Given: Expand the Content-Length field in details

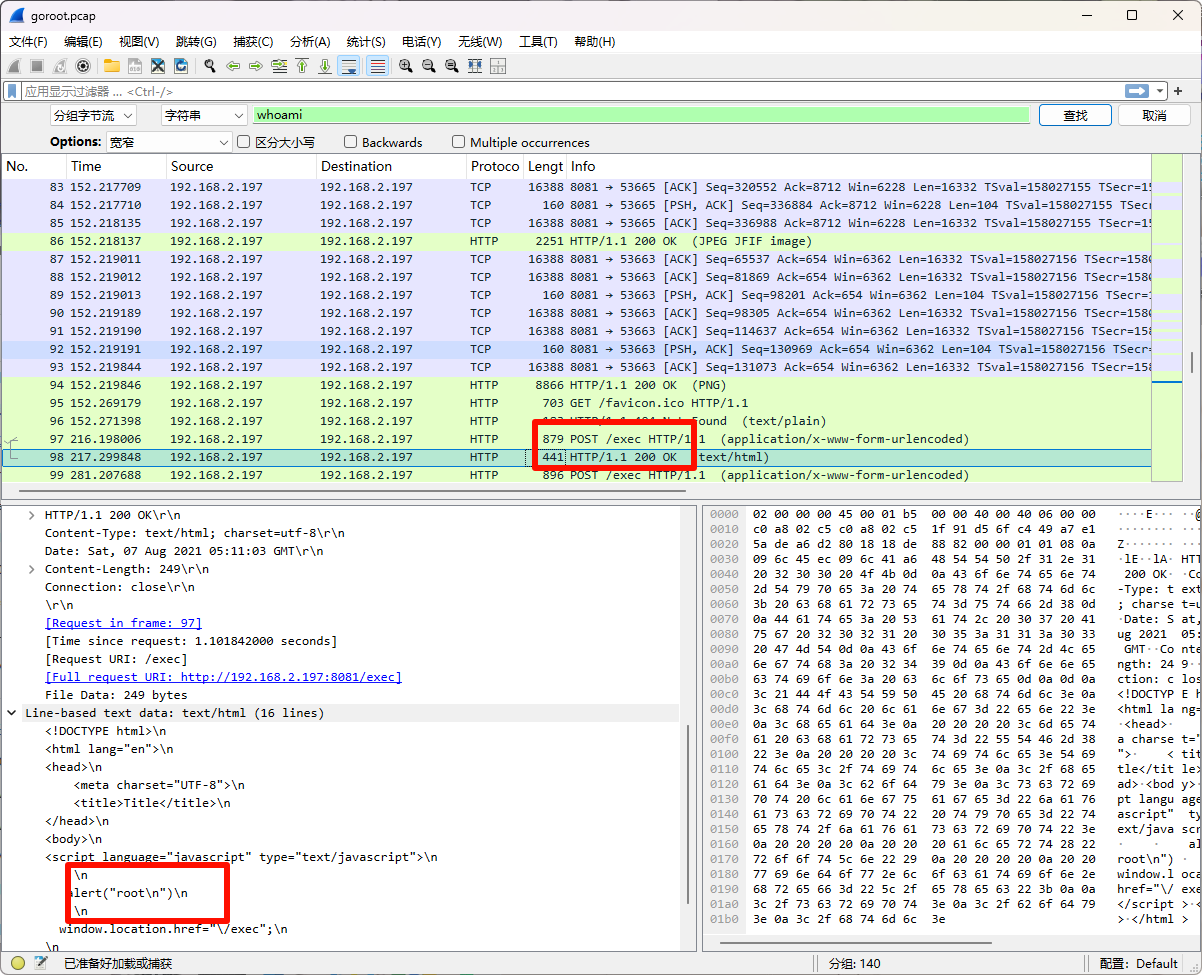Looking at the screenshot, I should (32, 569).
